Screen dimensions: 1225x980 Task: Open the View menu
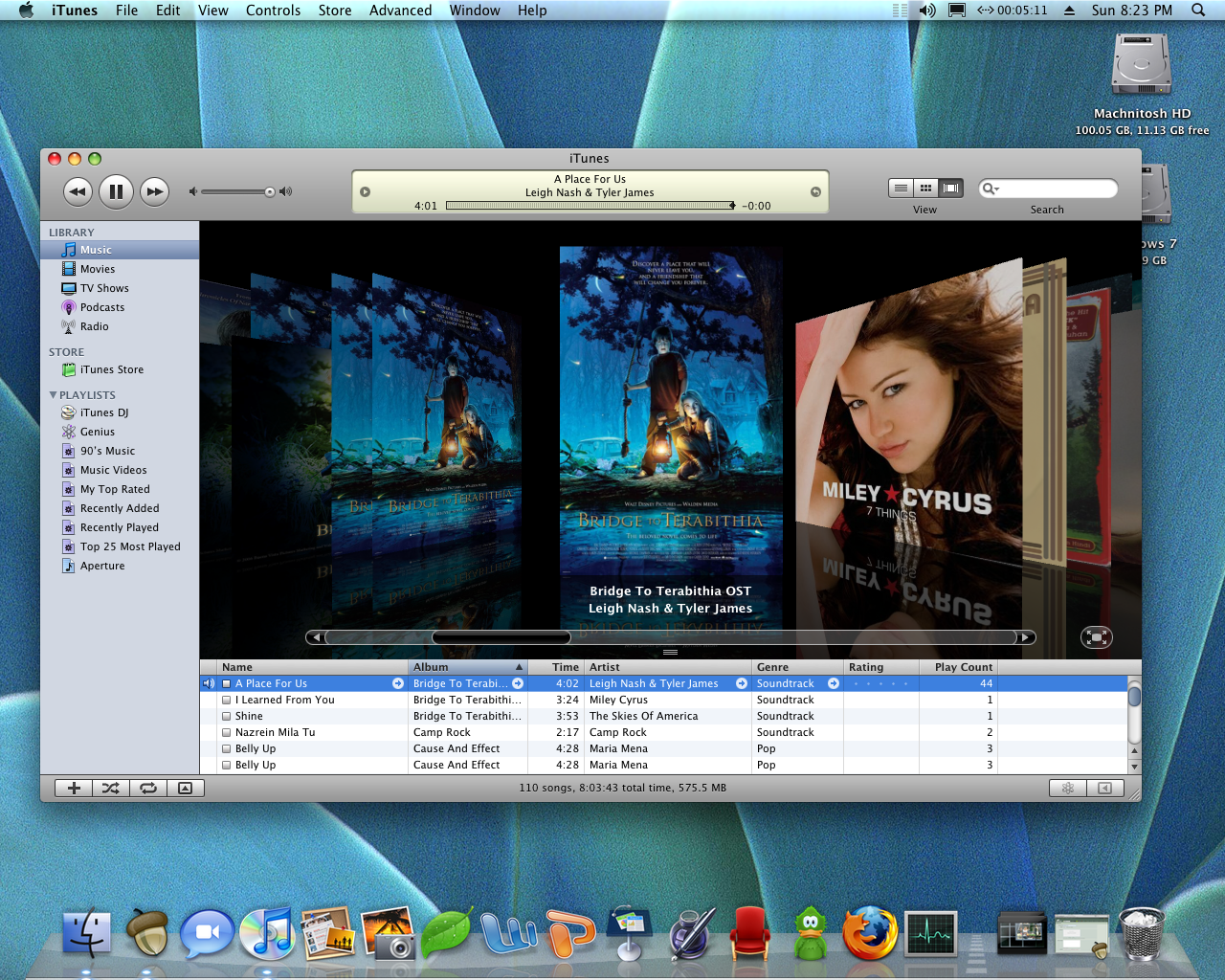[212, 11]
